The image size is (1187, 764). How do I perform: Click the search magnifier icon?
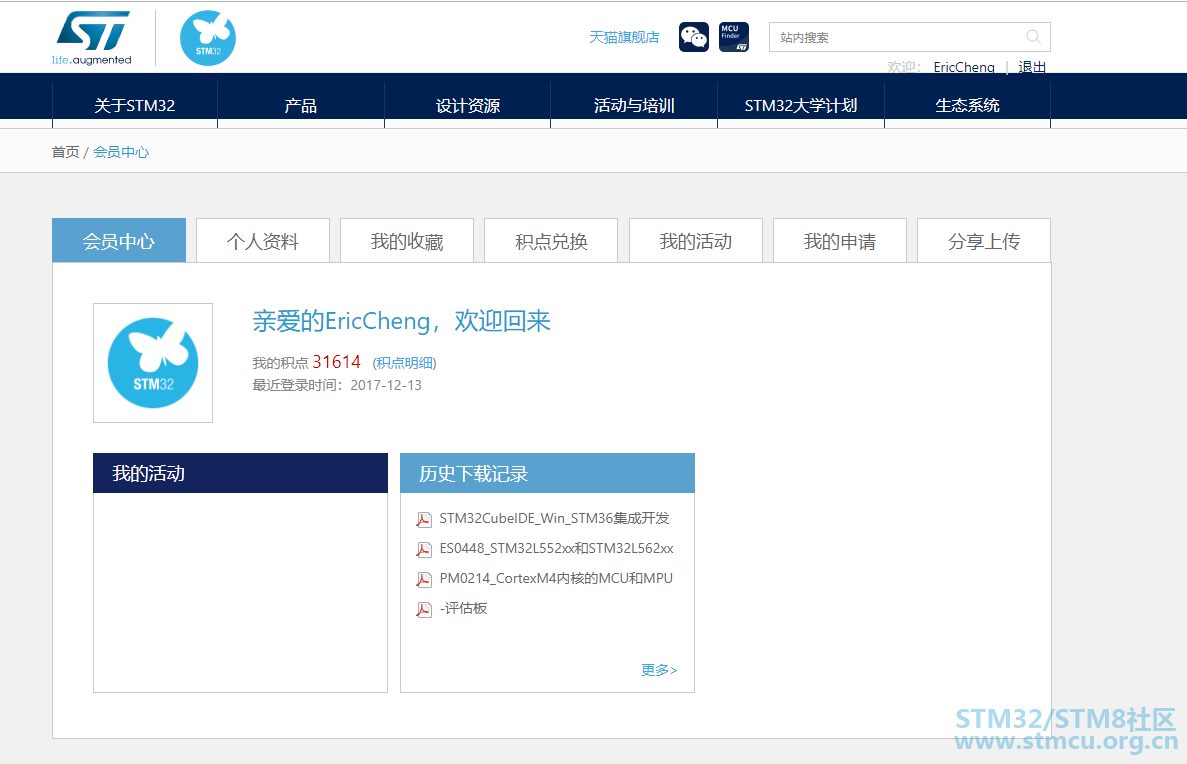click(1033, 36)
